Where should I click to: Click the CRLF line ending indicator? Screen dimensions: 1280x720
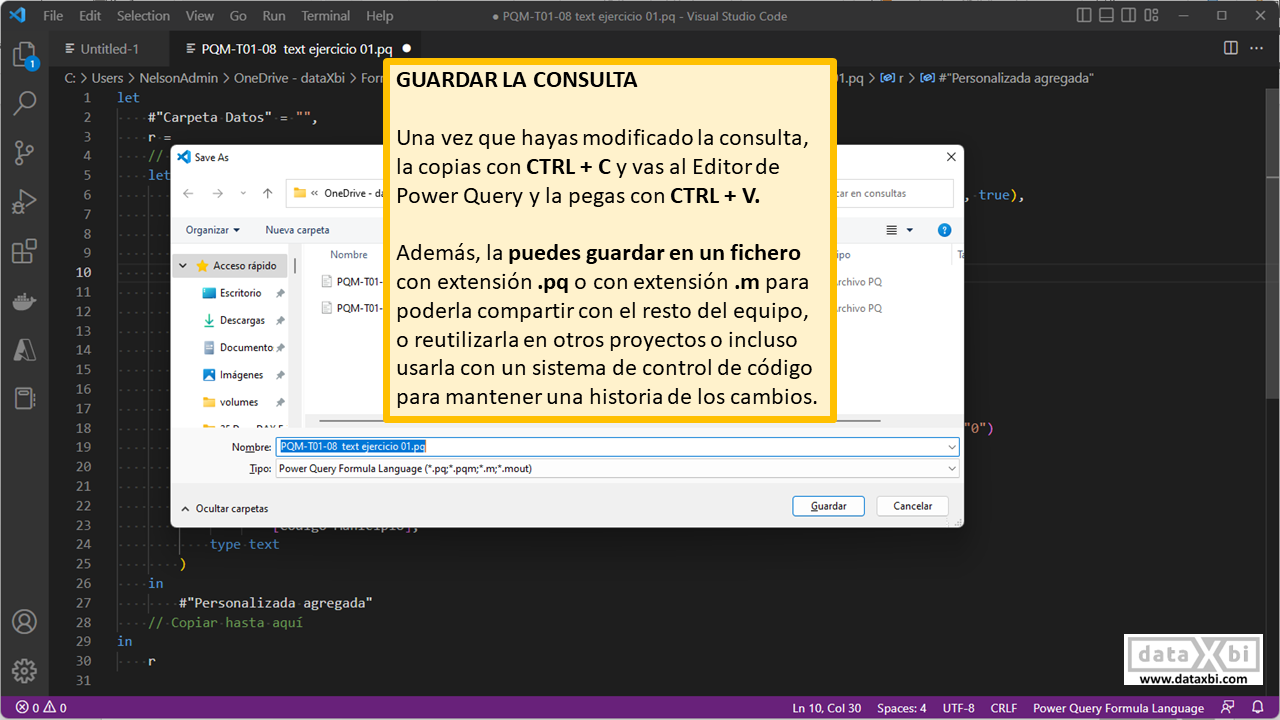coord(1003,708)
